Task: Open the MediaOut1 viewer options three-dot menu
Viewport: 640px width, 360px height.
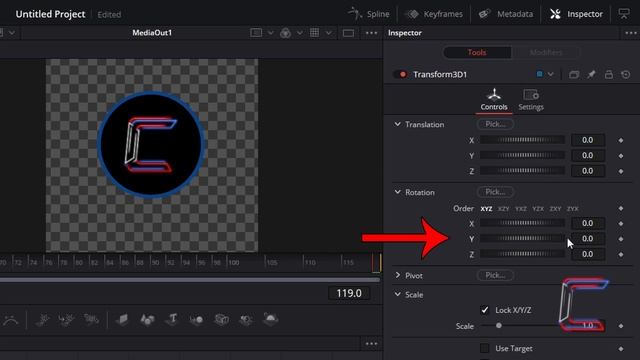Action: coord(371,33)
